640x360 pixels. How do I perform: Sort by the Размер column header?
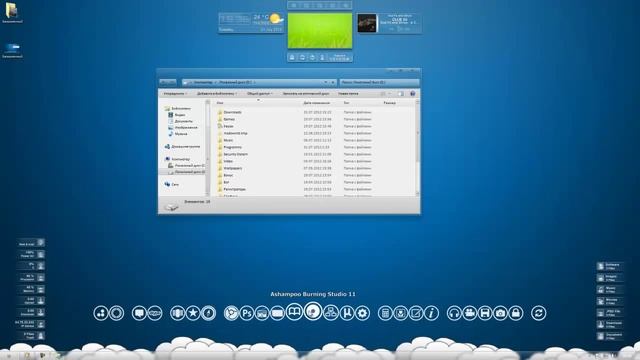point(389,103)
